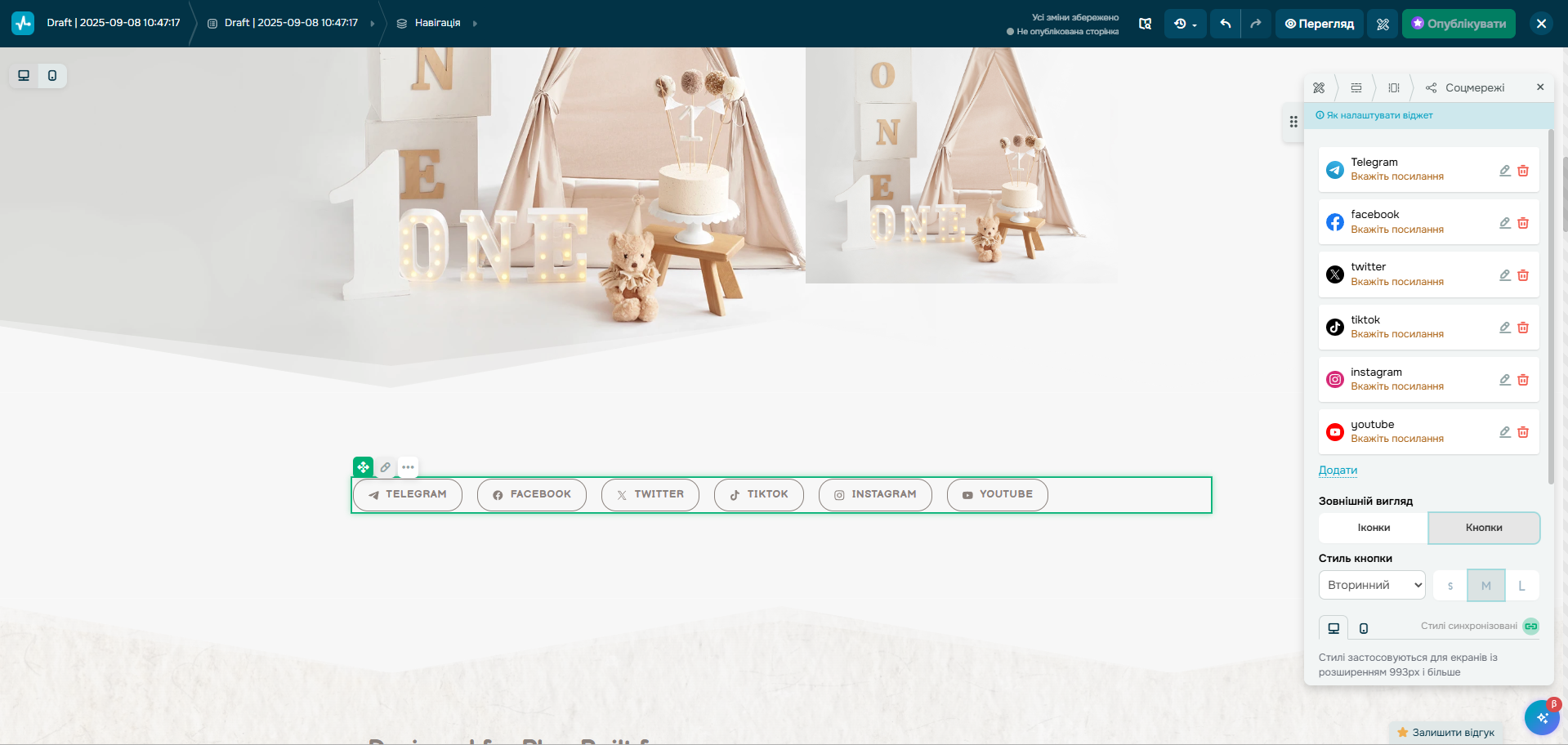Screen dimensions: 1568x745
Task: Expand the Навігація breadcrumb arrow
Action: click(475, 24)
